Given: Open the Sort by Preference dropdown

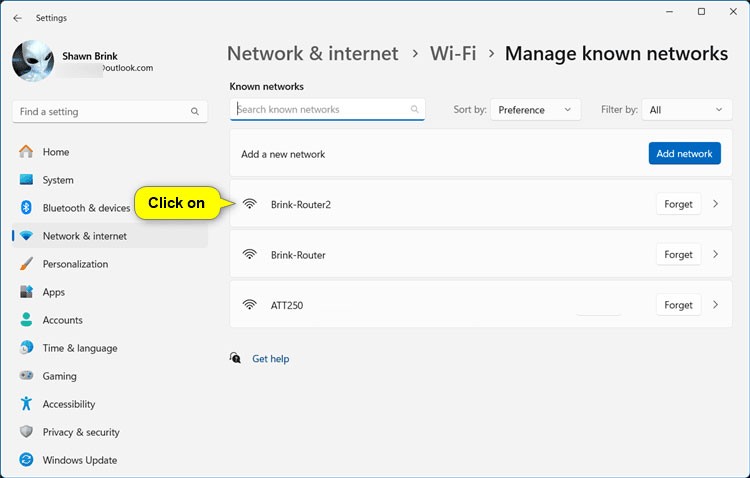Looking at the screenshot, I should pos(535,110).
